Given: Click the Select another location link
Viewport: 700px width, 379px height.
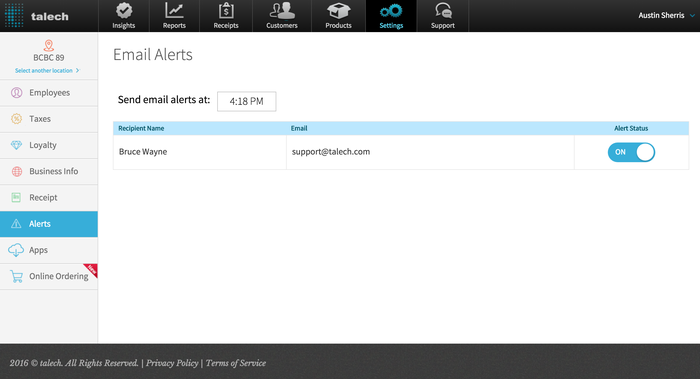Looking at the screenshot, I should [44, 71].
